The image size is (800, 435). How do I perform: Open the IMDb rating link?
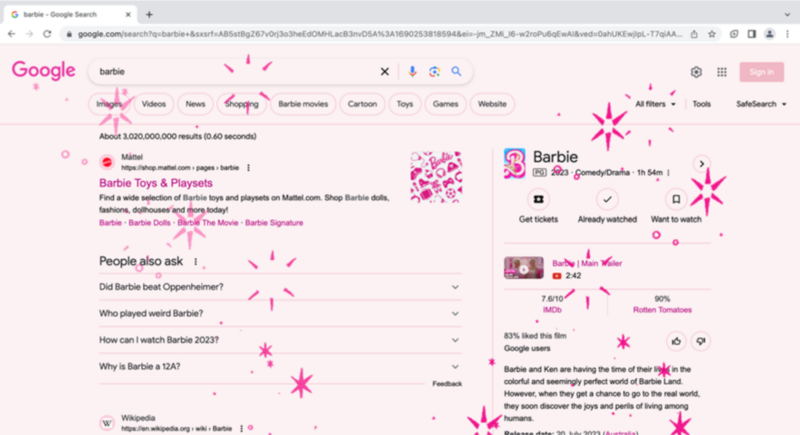click(552, 310)
